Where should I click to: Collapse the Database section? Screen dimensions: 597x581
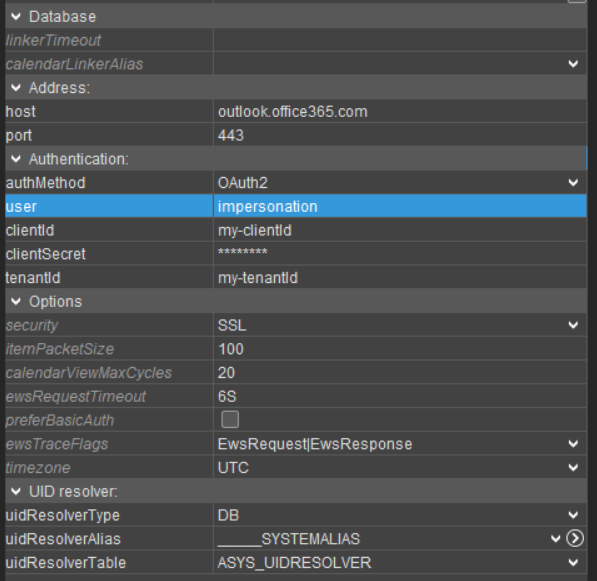(16, 16)
